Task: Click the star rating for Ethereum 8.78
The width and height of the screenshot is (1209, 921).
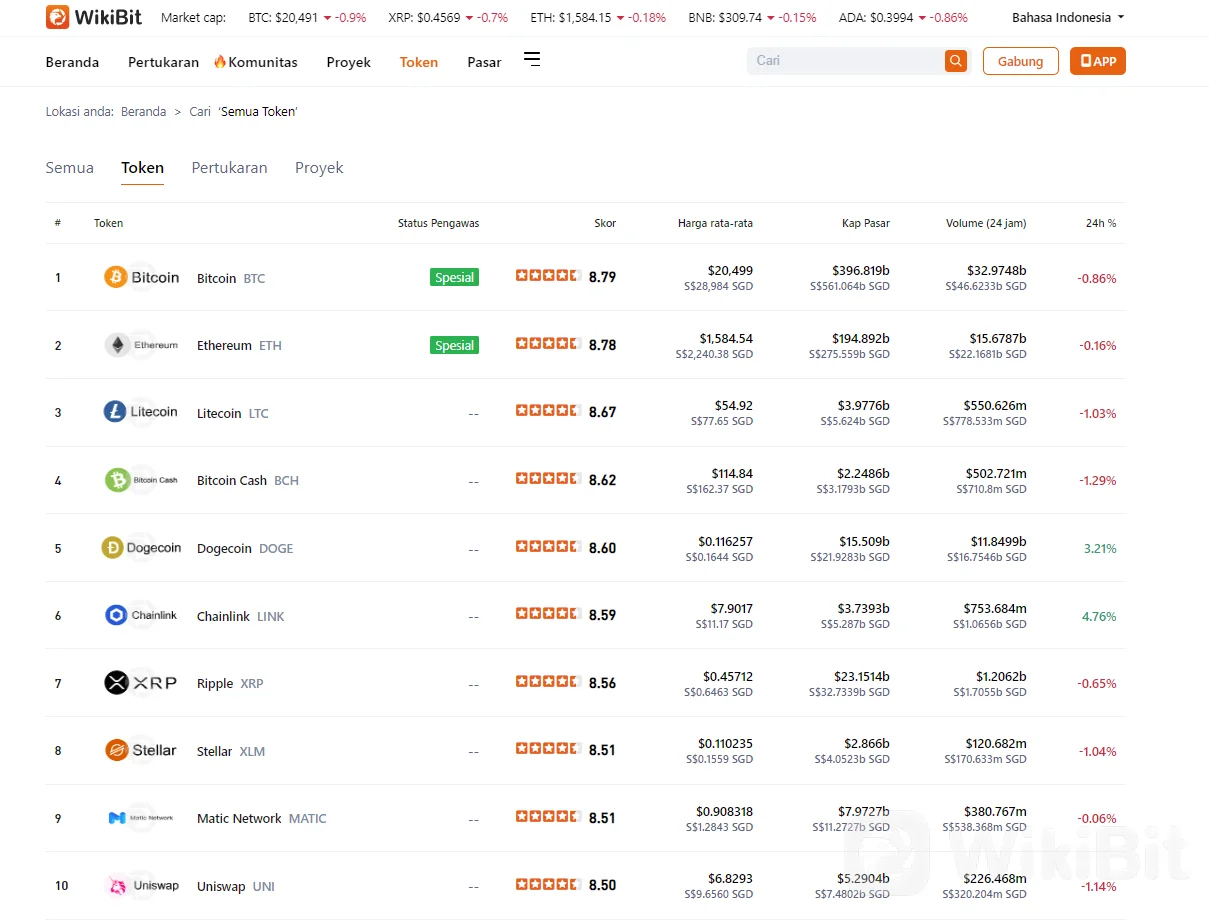Action: (x=548, y=344)
